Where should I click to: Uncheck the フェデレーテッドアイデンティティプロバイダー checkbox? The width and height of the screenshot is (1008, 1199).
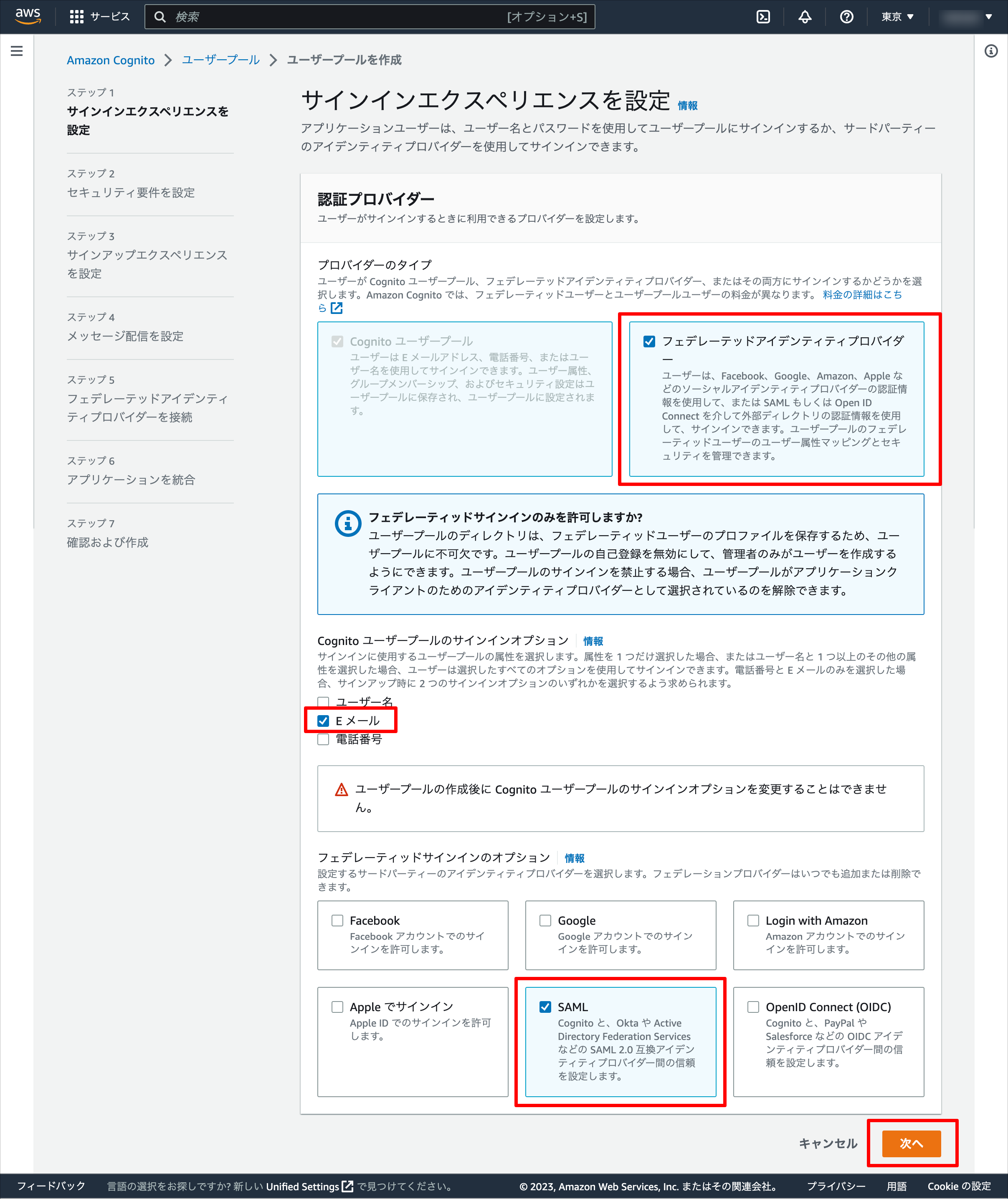(x=649, y=341)
